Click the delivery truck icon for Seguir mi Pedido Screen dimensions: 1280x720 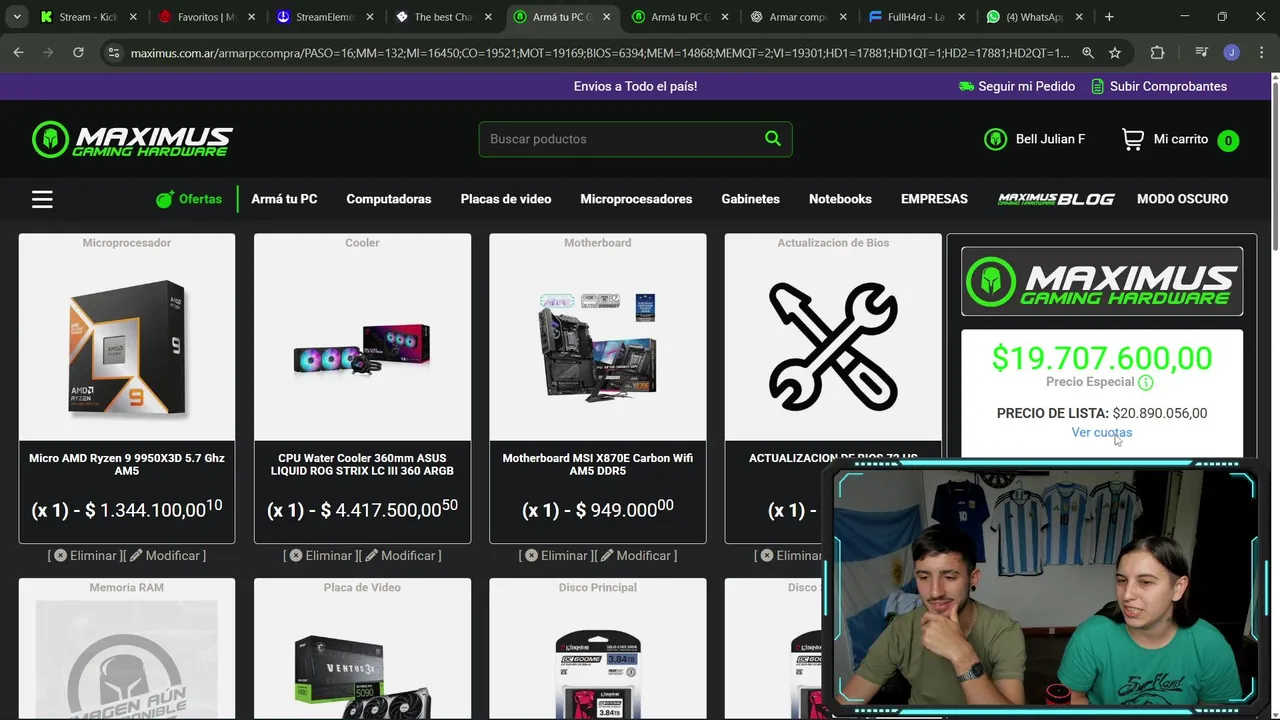[966, 86]
